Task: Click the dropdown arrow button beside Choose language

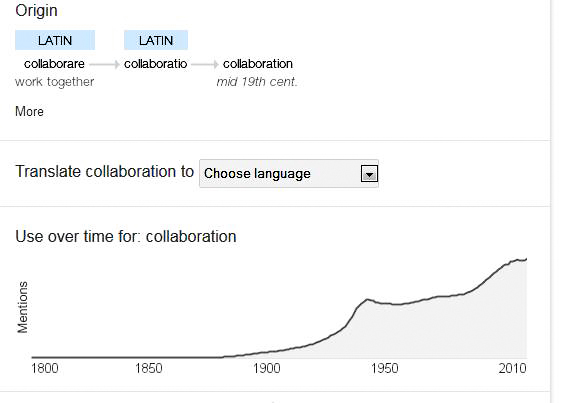Action: click(369, 174)
